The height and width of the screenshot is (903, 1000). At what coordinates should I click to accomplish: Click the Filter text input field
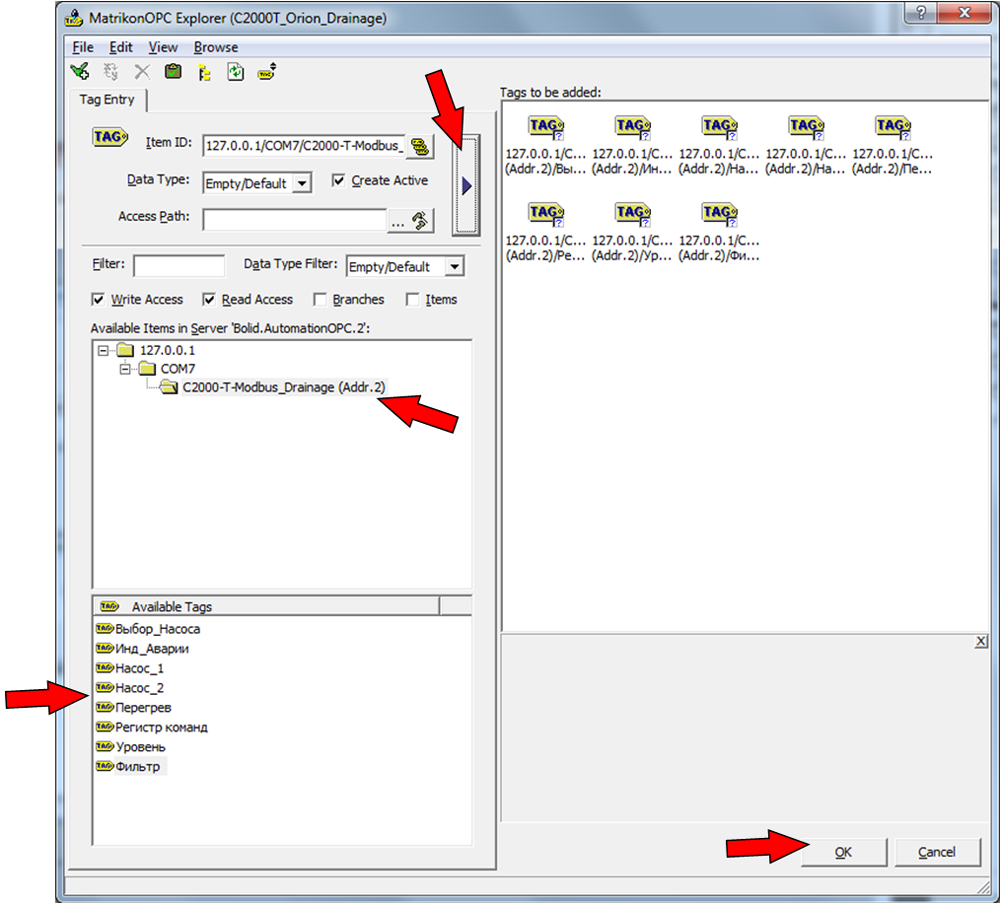point(179,266)
